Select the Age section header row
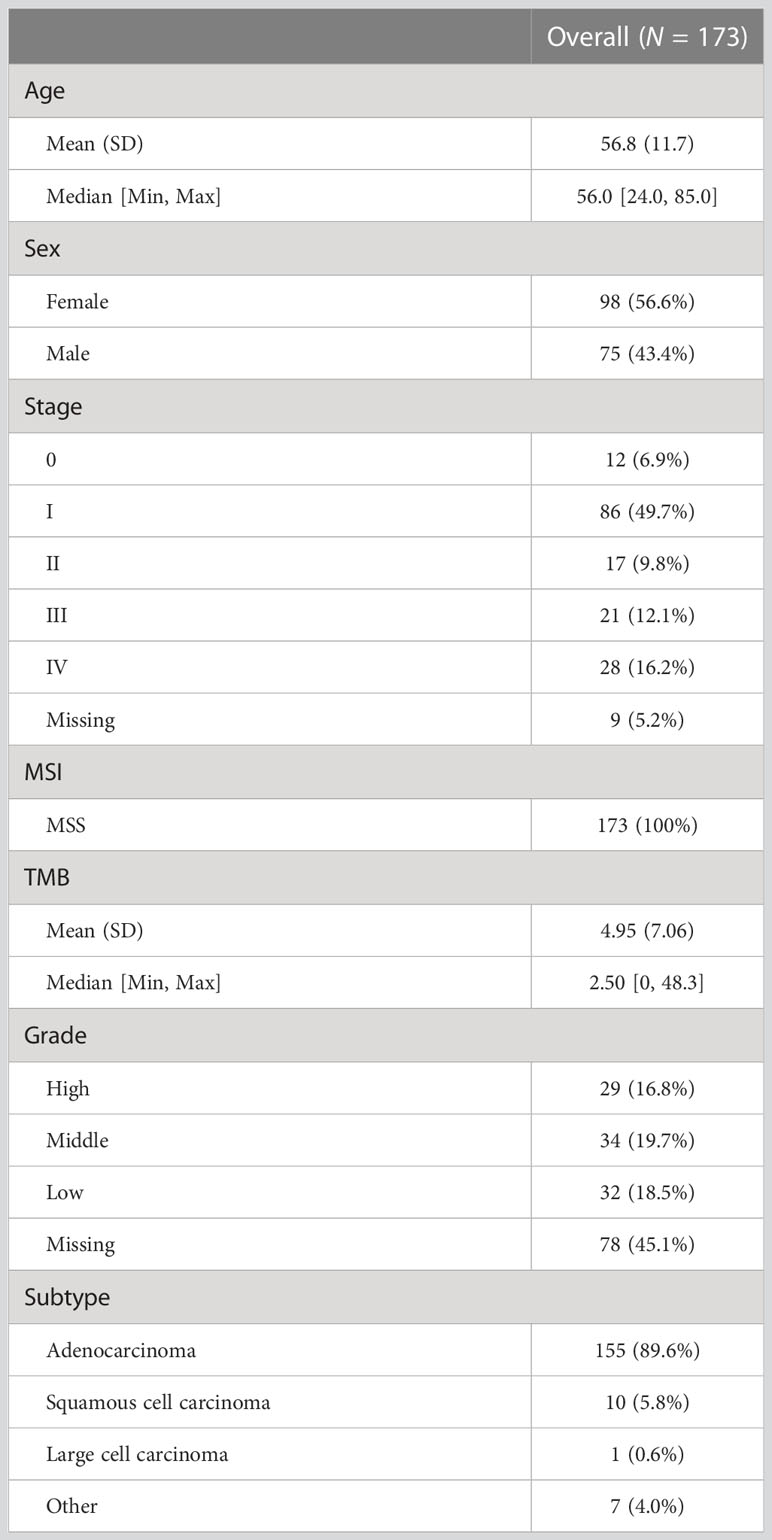 point(386,91)
